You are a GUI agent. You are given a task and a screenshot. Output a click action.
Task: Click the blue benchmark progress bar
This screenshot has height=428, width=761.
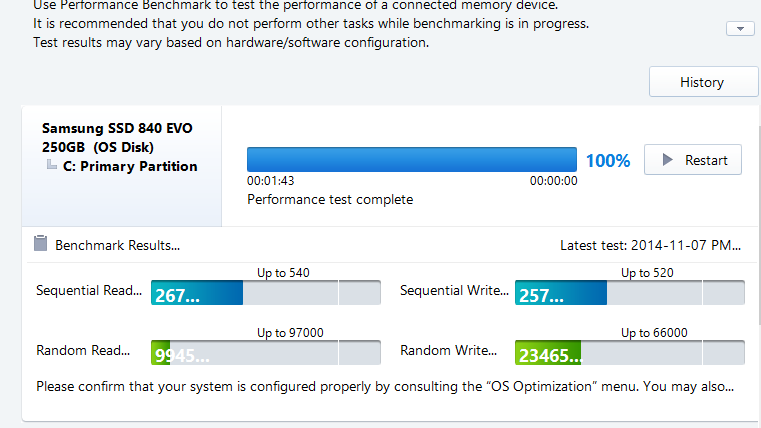412,160
